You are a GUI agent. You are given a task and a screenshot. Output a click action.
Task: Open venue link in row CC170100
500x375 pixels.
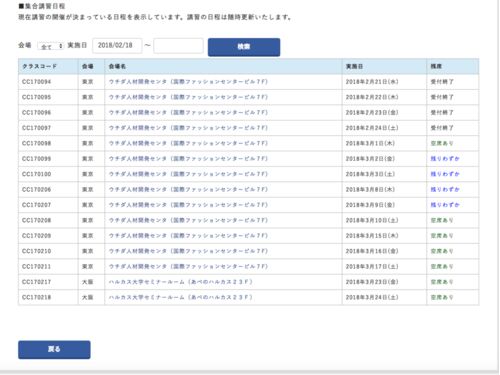188,174
